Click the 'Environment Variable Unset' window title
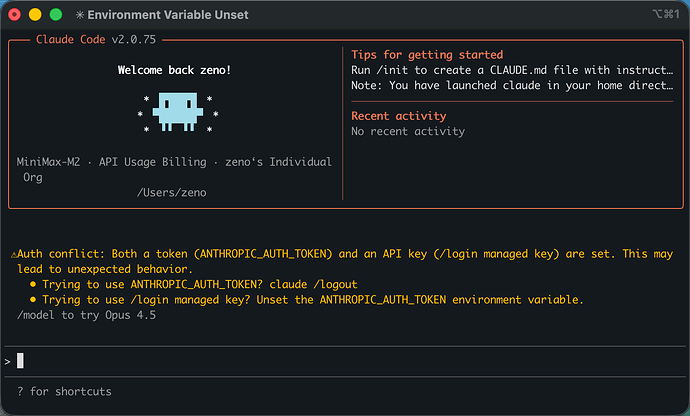 click(168, 15)
